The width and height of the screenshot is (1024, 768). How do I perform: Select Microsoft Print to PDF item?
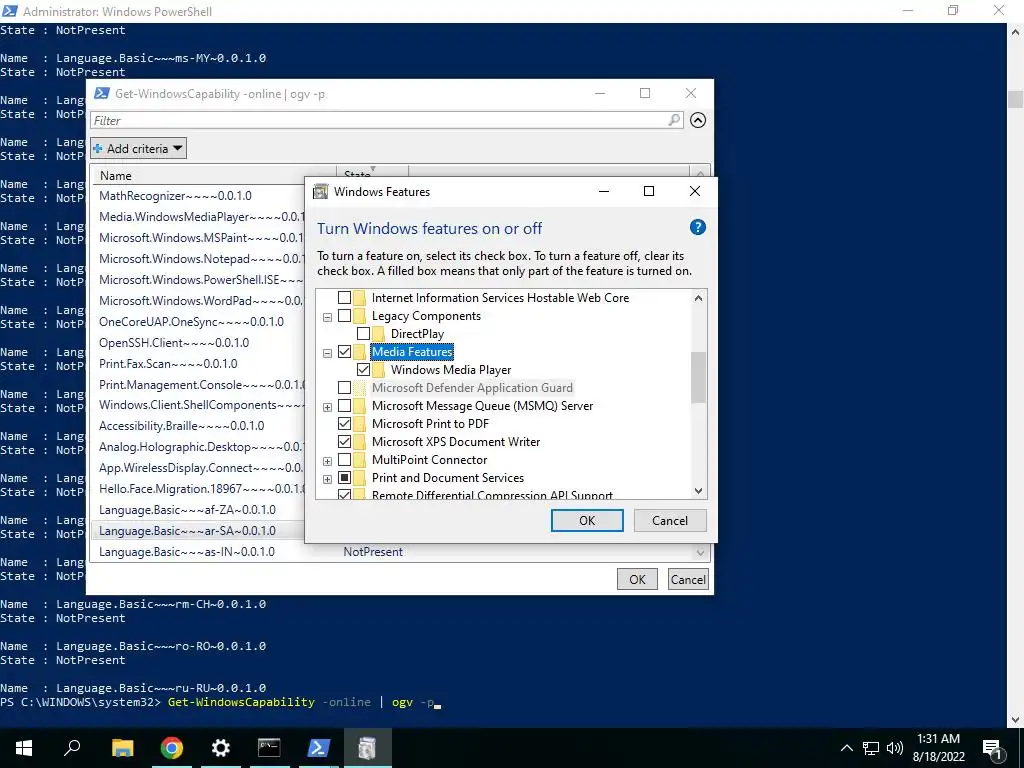(430, 424)
